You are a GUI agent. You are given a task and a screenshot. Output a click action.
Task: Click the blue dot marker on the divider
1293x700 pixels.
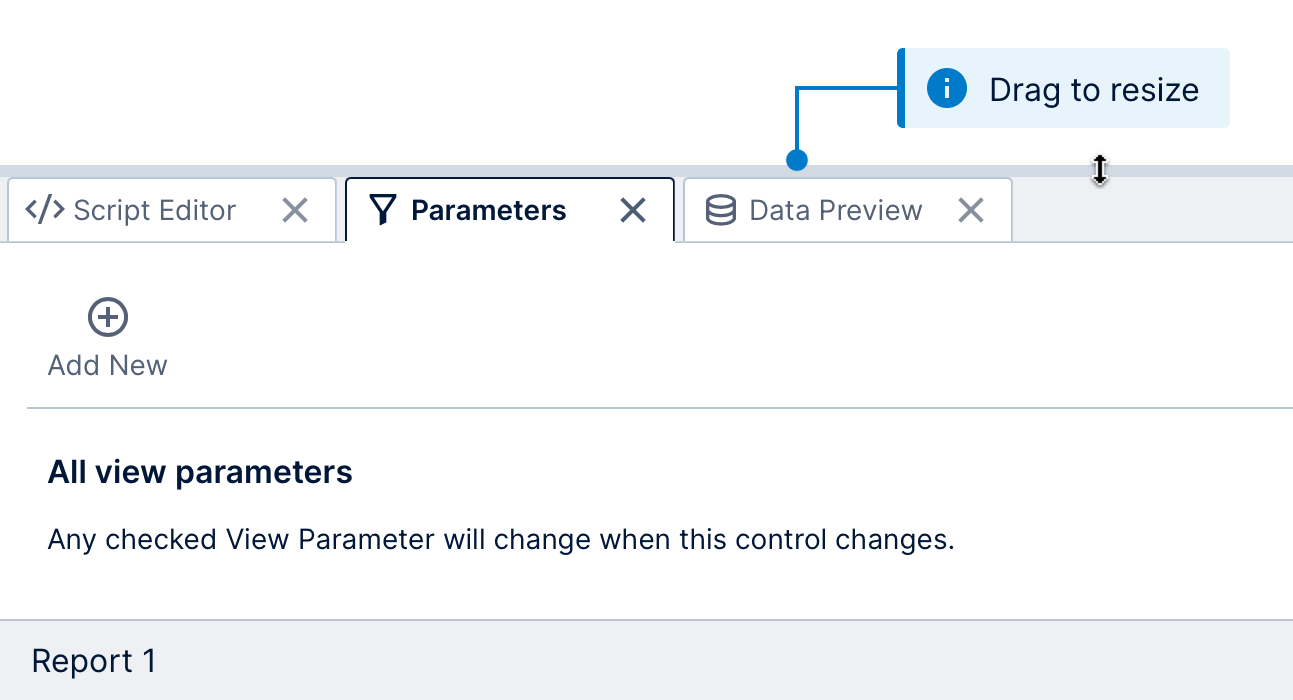797,160
